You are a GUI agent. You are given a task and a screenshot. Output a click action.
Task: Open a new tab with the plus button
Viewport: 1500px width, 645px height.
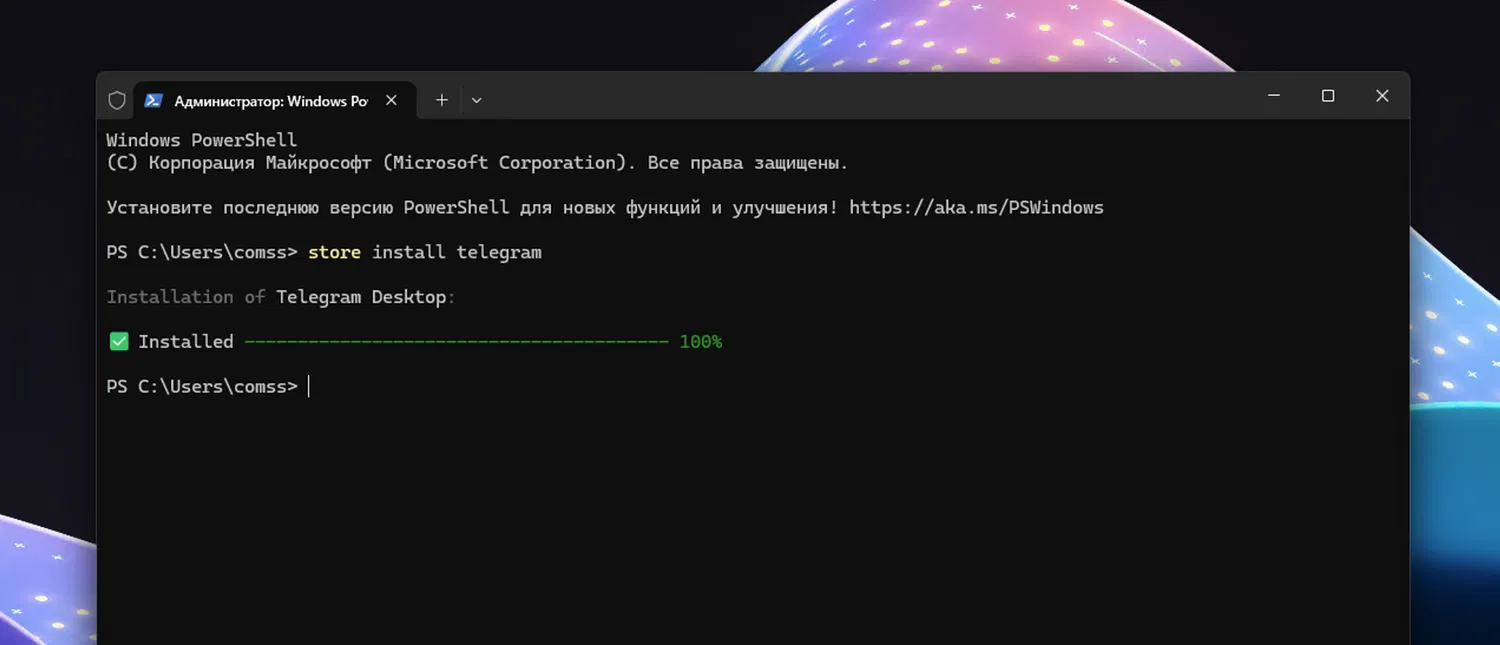tap(441, 100)
